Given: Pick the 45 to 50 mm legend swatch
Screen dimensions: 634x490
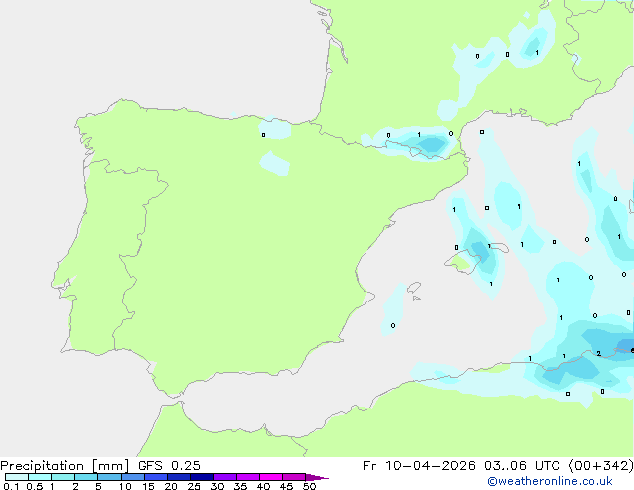Looking at the screenshot, I should tap(294, 477).
